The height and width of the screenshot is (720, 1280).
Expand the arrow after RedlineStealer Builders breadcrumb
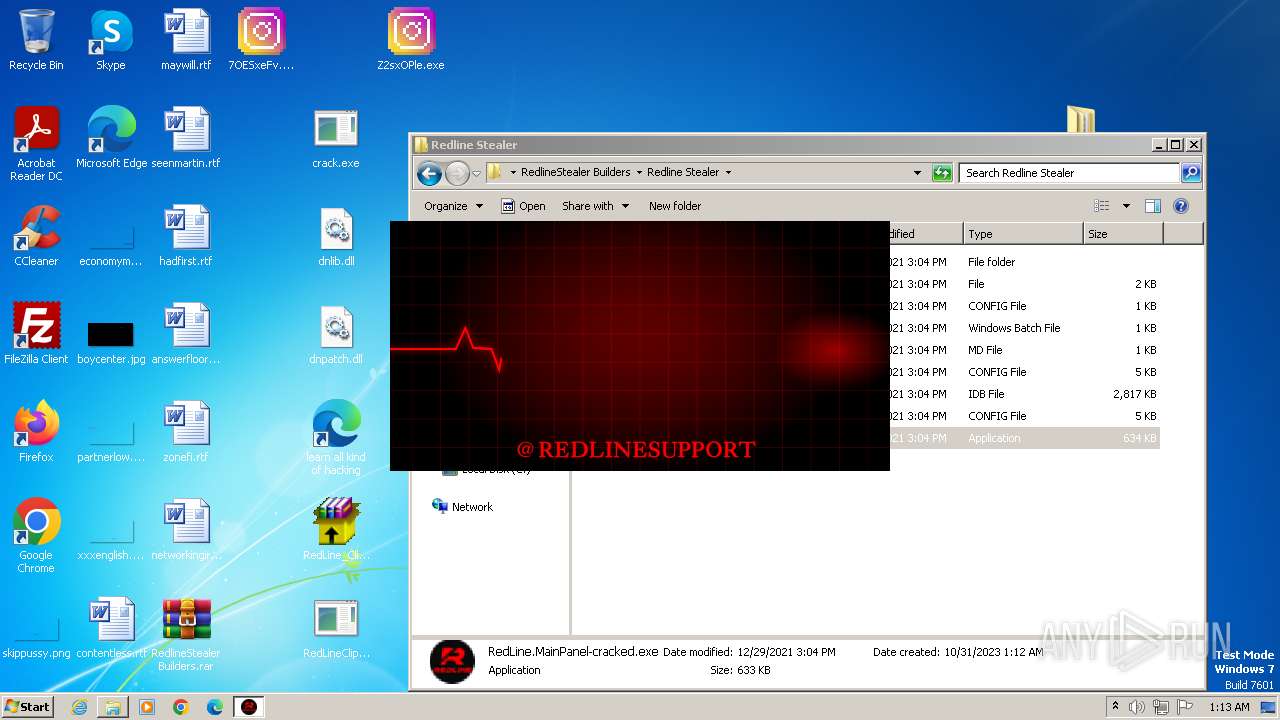point(639,172)
